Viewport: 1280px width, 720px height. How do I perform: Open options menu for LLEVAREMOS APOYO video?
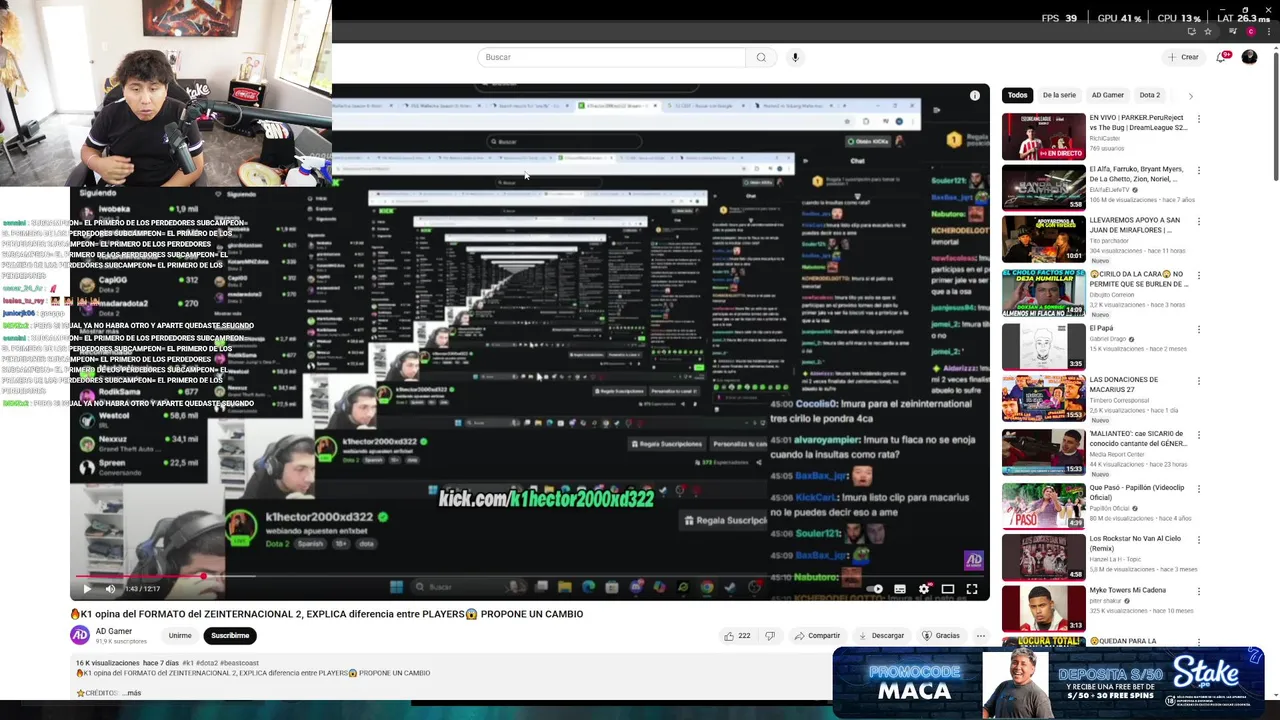[x=1198, y=222]
